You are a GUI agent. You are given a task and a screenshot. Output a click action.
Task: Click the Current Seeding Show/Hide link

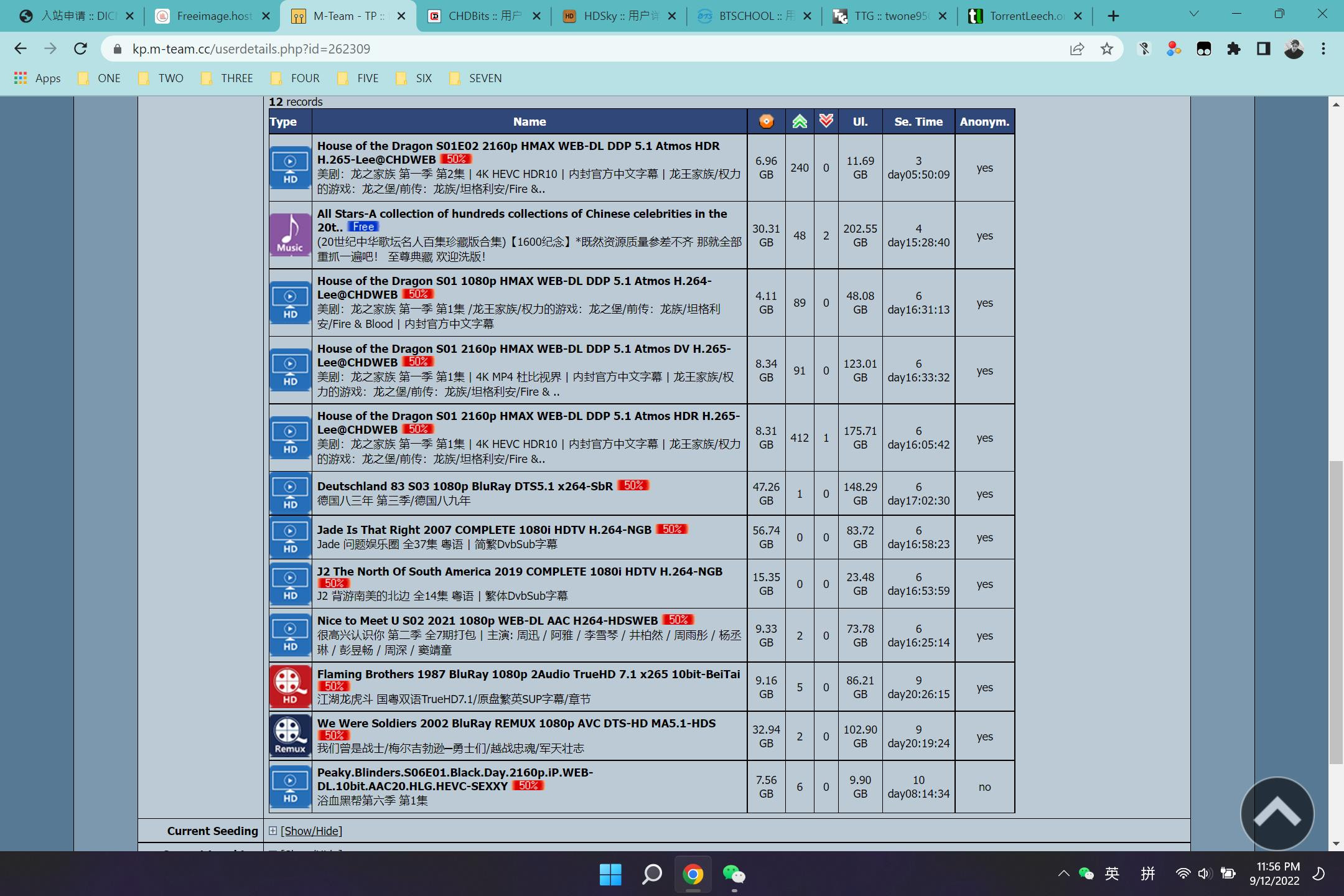point(311,831)
